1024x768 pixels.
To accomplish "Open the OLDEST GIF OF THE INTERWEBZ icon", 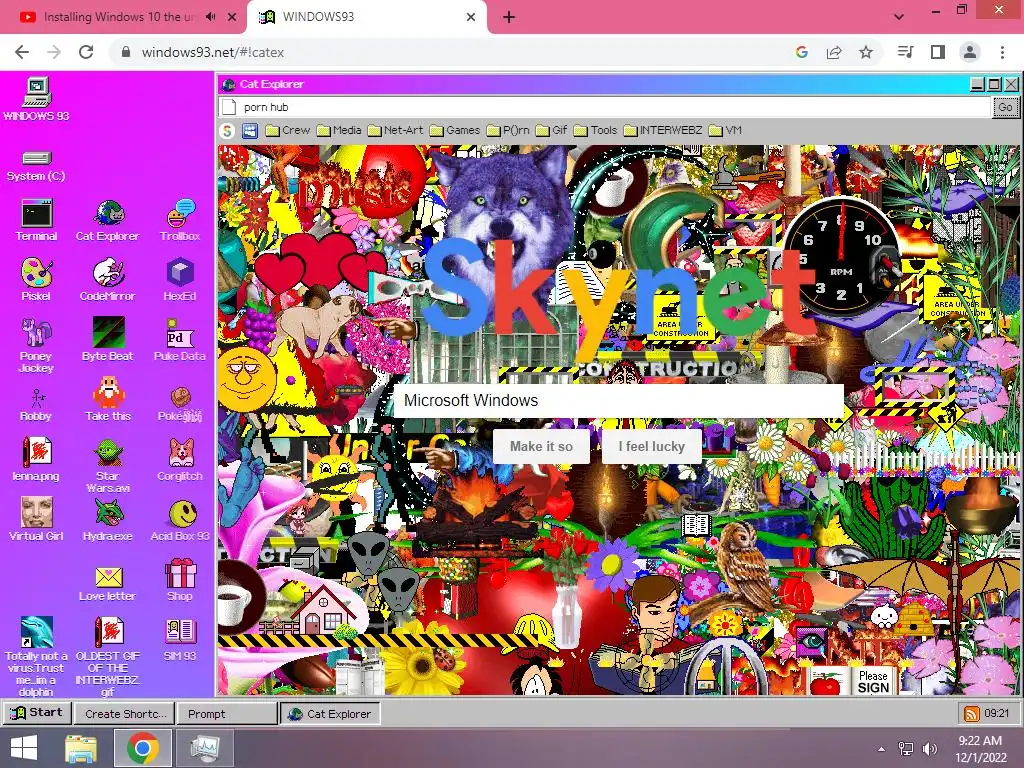I will [x=108, y=656].
